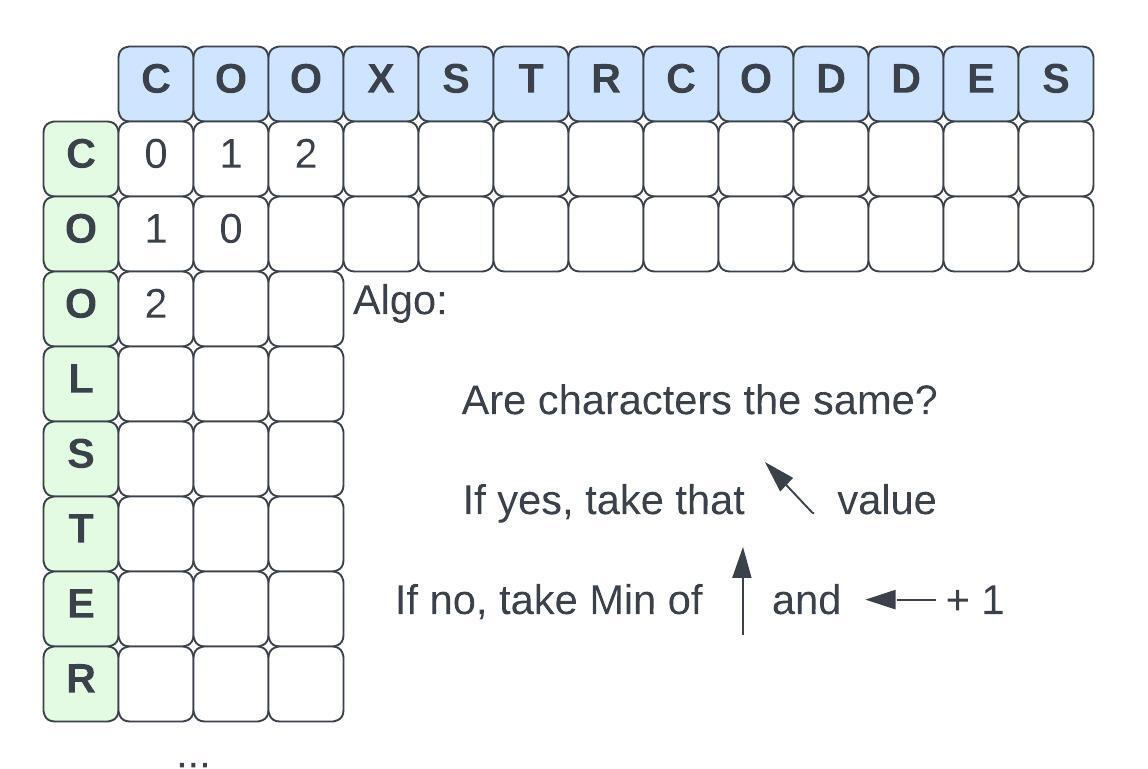
Task: Click the 'If yes, take that' text
Action: tap(604, 500)
